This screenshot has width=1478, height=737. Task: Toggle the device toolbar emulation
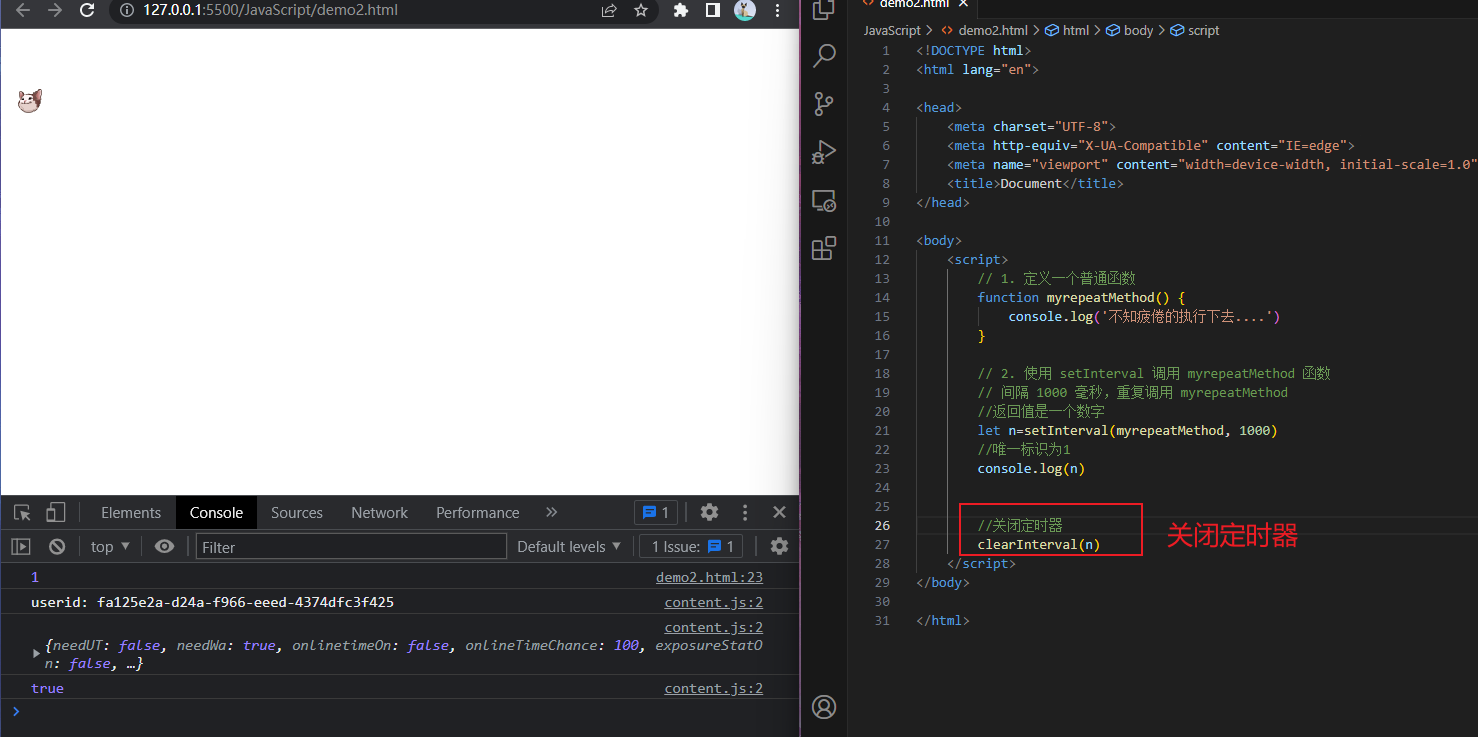coord(56,513)
